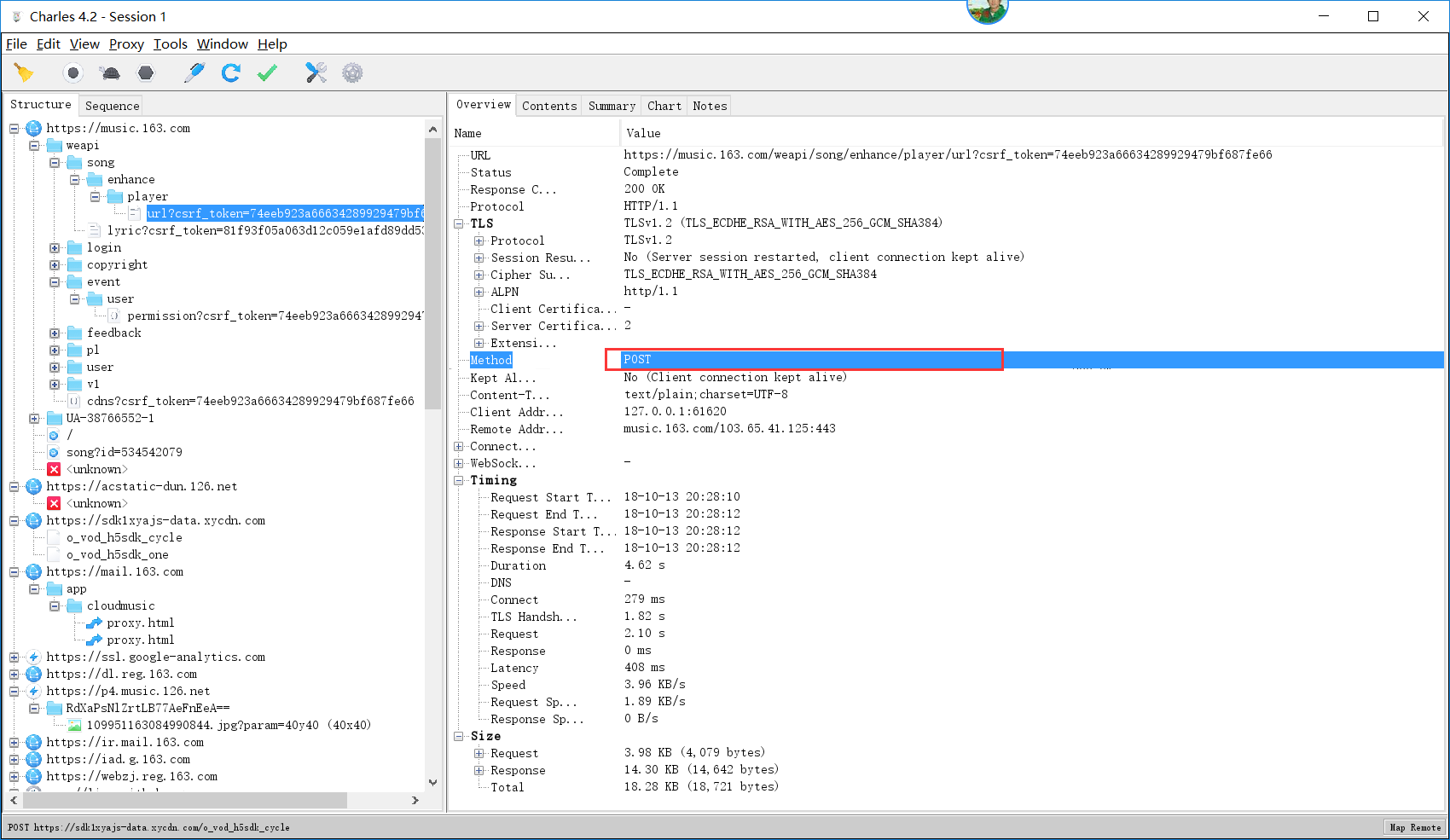1450x840 pixels.
Task: Click the Duration value 4.62 s
Action: (x=644, y=565)
